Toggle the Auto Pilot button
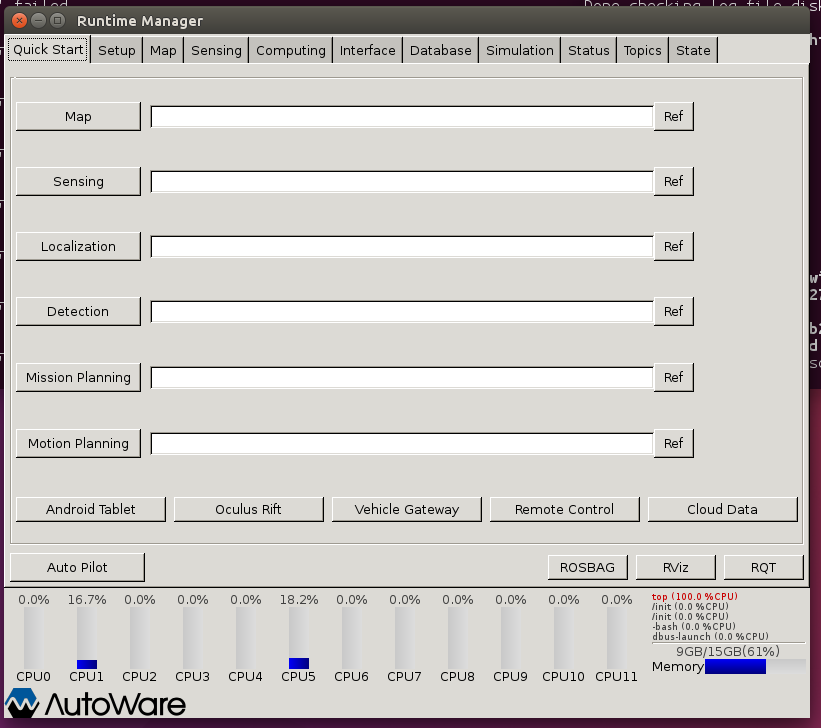 tap(77, 567)
